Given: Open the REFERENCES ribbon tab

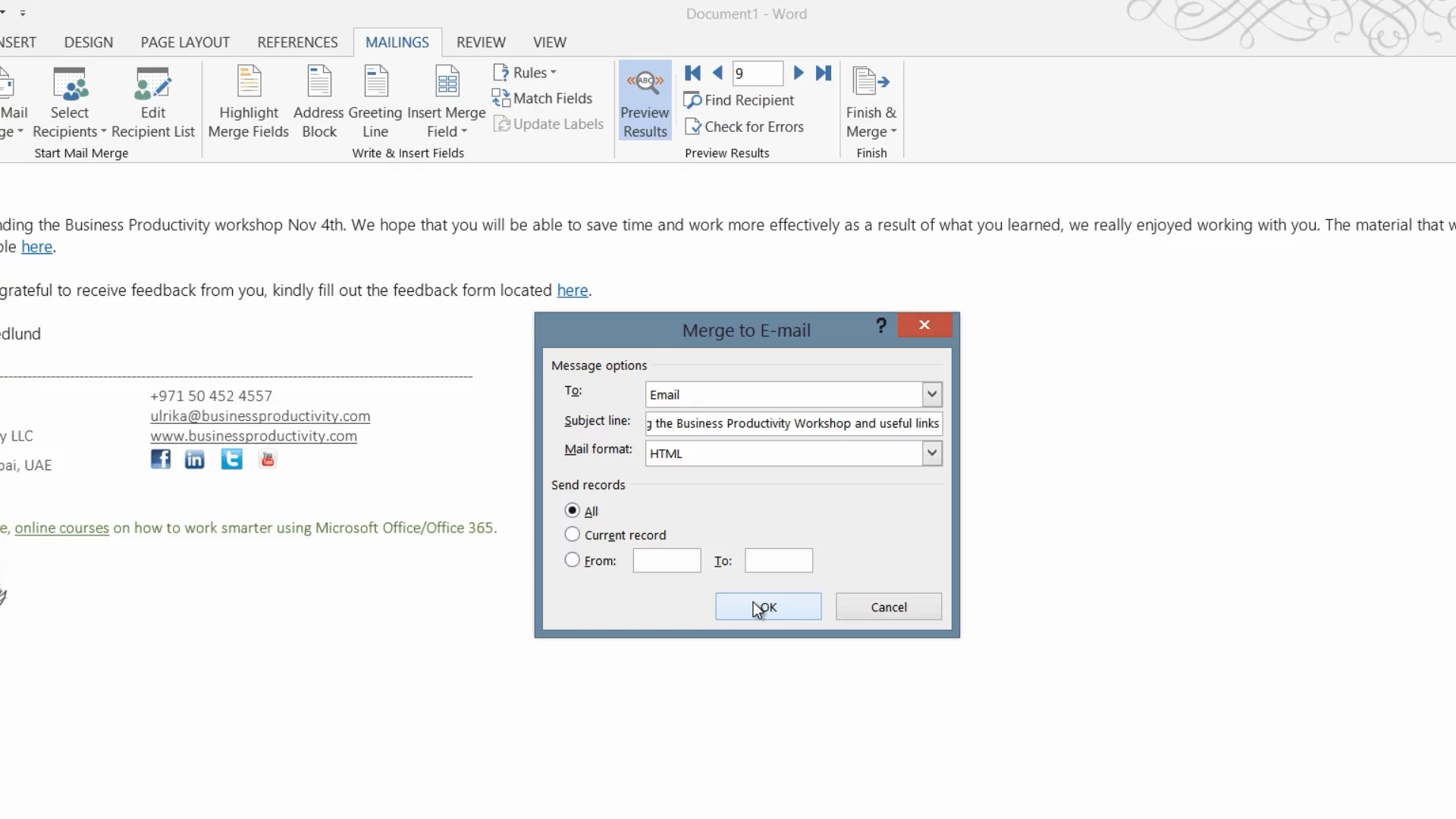Looking at the screenshot, I should tap(297, 42).
